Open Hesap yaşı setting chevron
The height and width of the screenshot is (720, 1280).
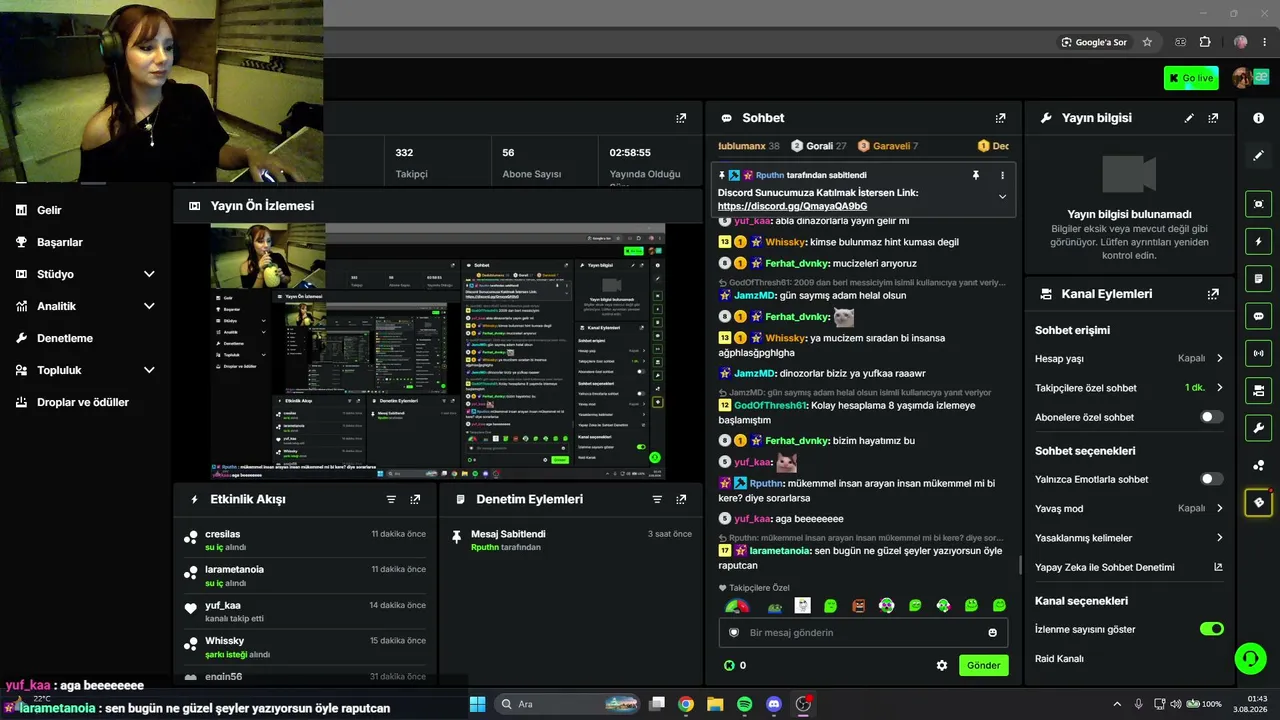click(1219, 358)
